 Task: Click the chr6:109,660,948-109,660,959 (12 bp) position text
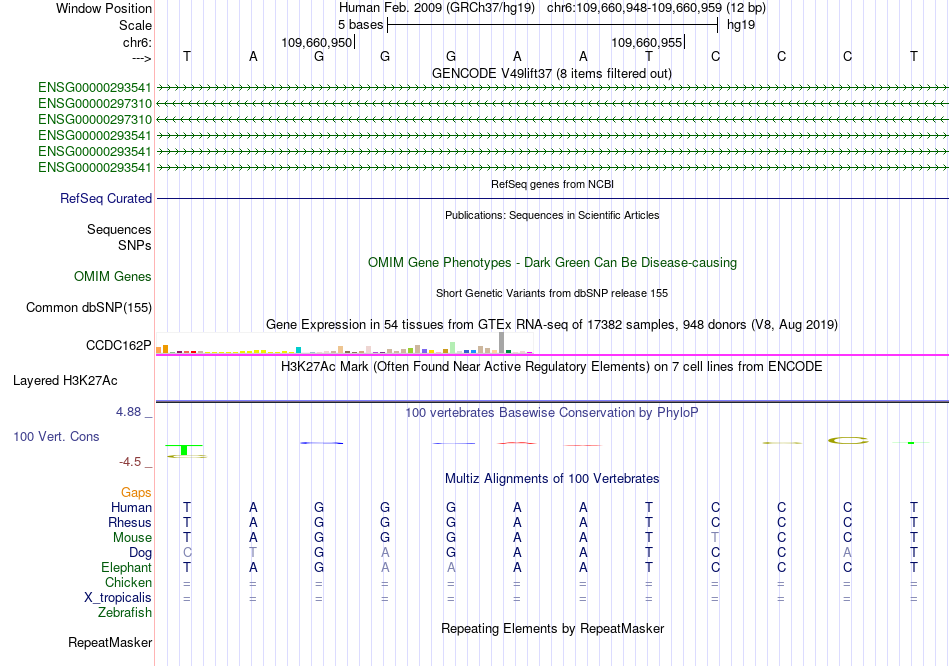(656, 8)
